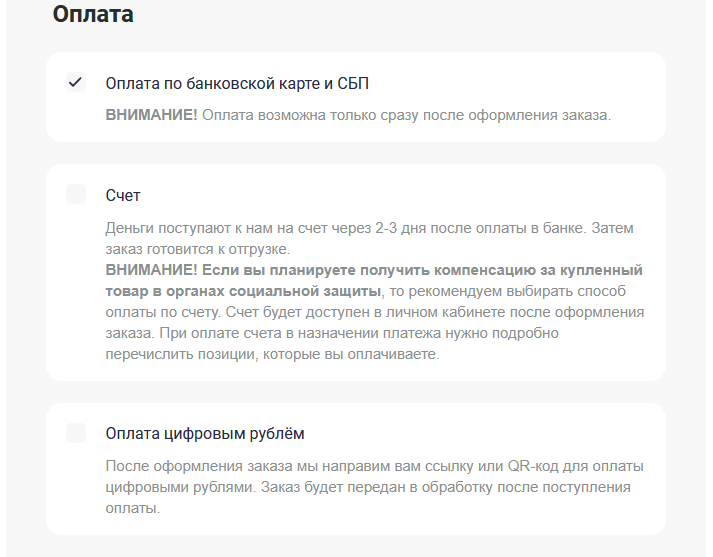Select the label Оплата по банковской карте и СБП
713x557 pixels.
click(237, 84)
